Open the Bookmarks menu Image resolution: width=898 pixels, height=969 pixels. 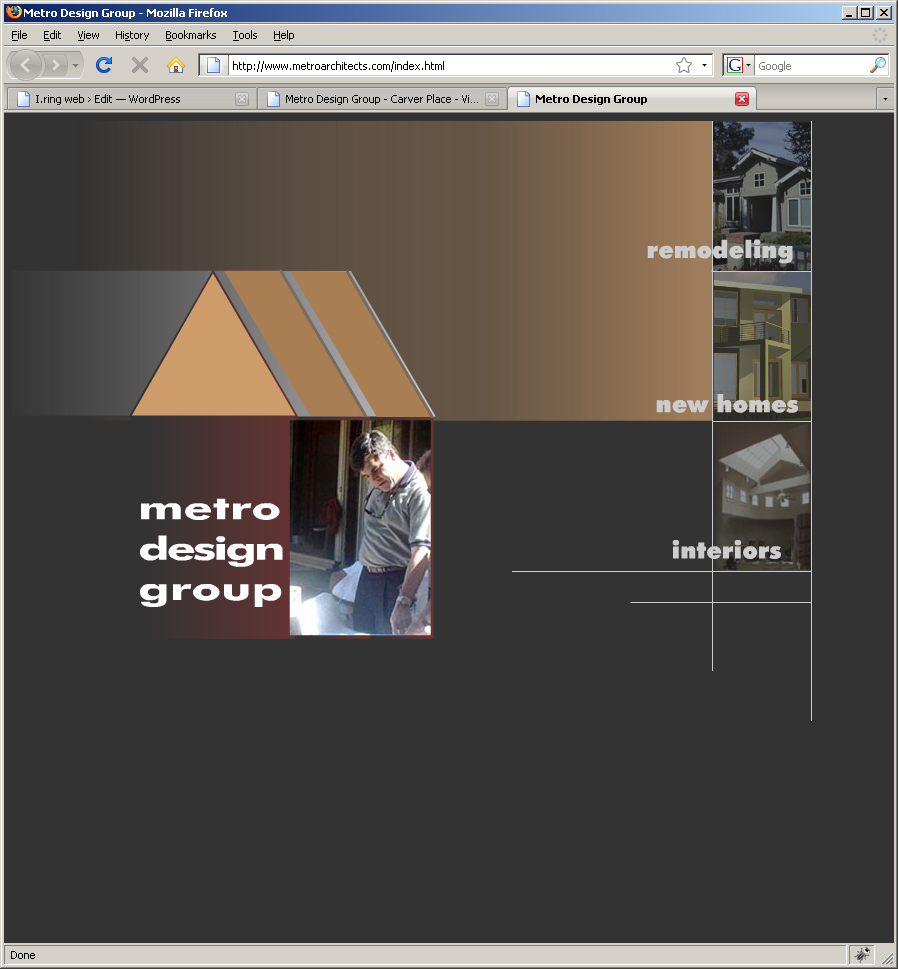coord(190,35)
